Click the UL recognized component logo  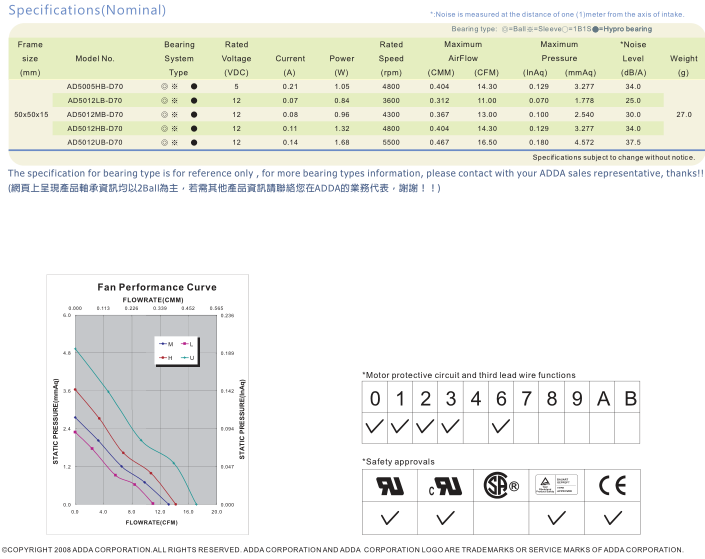point(390,485)
